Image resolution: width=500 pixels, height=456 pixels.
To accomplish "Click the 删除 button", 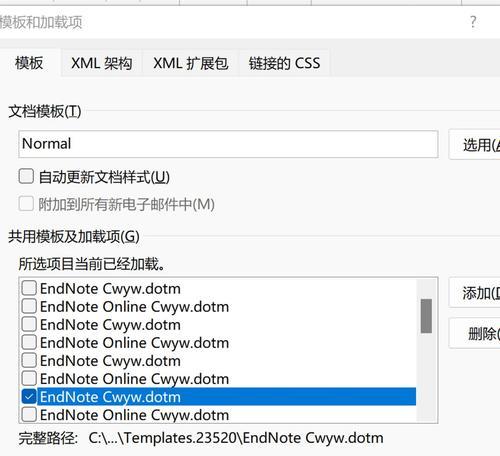I will pyautogui.click(x=475, y=333).
